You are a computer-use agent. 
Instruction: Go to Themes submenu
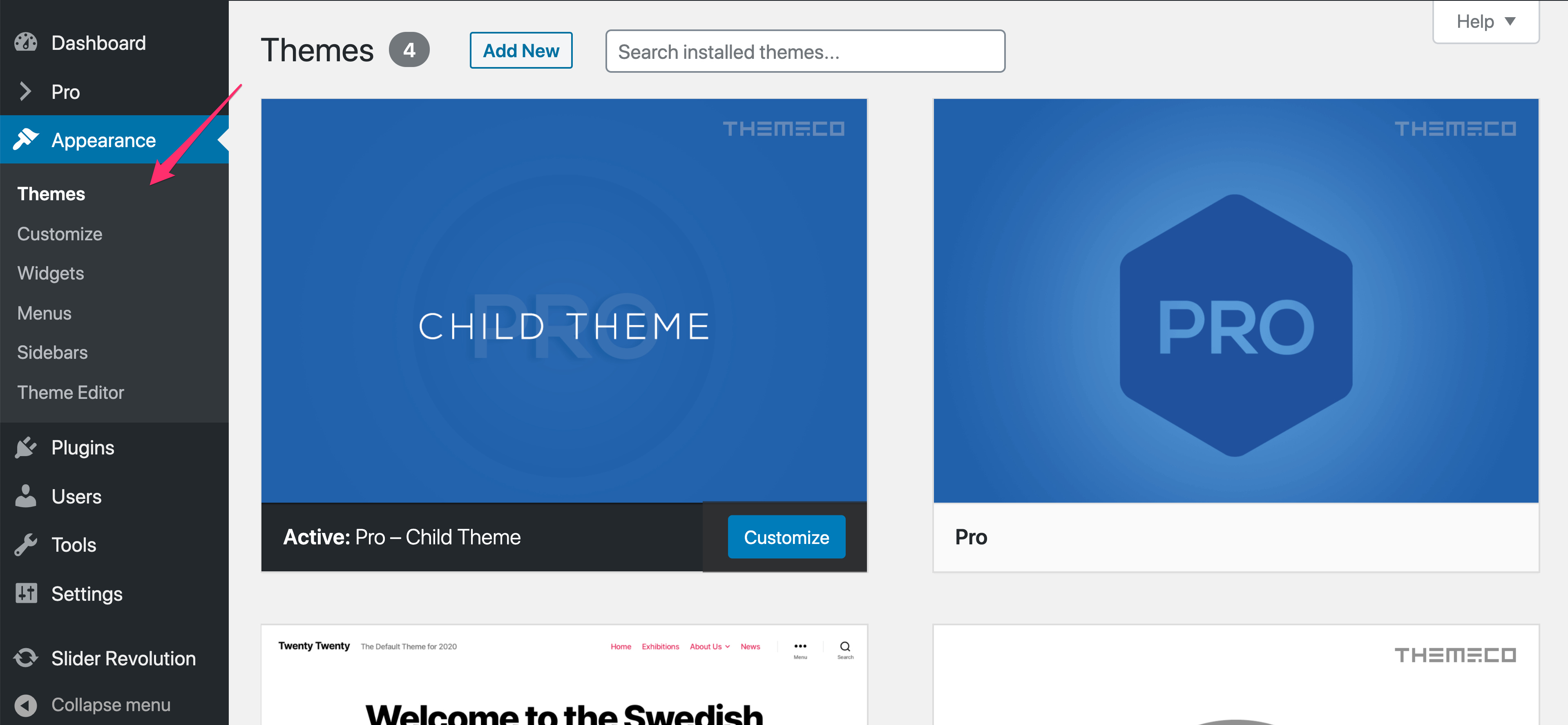51,194
